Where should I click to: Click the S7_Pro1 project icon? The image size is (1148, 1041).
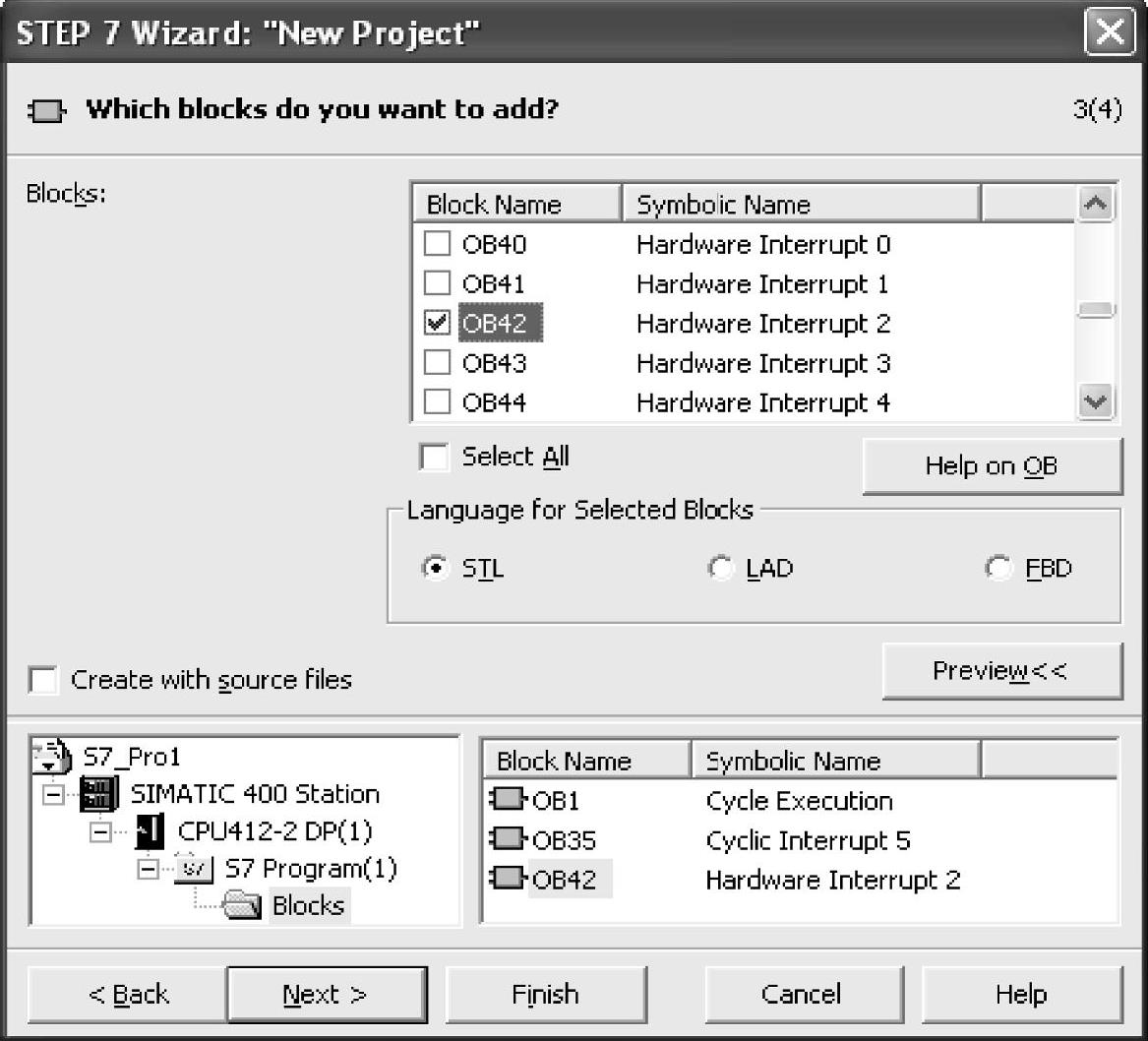pos(50,757)
